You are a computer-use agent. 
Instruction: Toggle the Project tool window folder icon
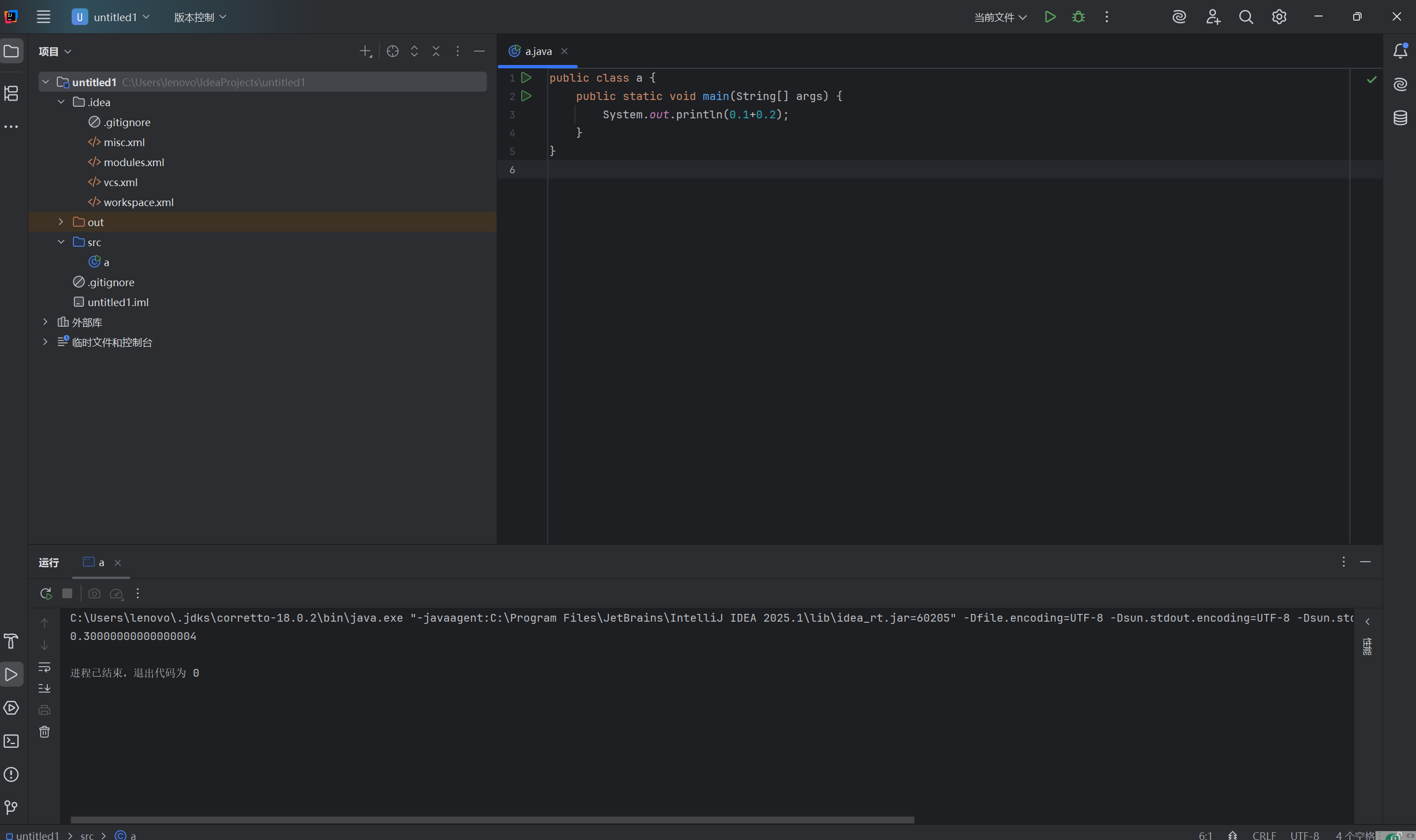tap(11, 52)
